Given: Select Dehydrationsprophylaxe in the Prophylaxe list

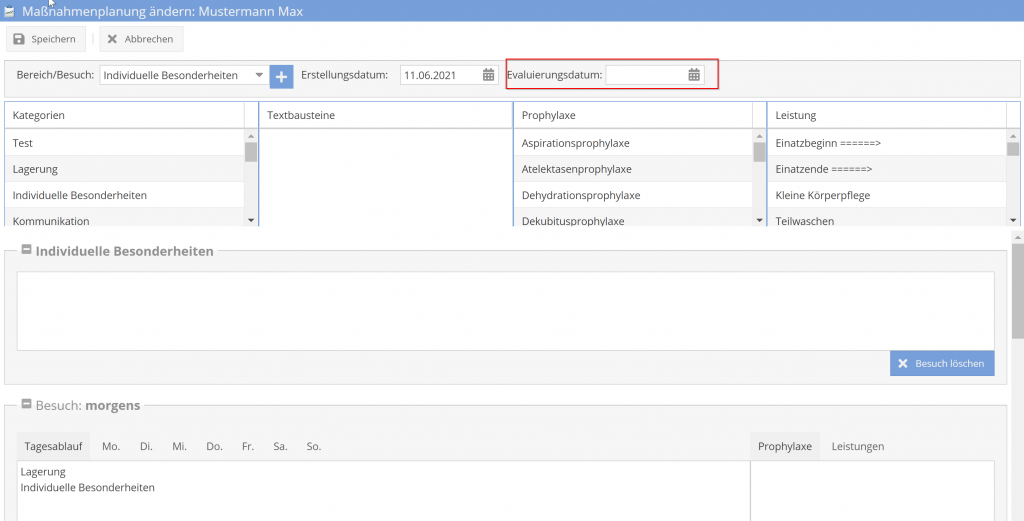Looking at the screenshot, I should 580,195.
